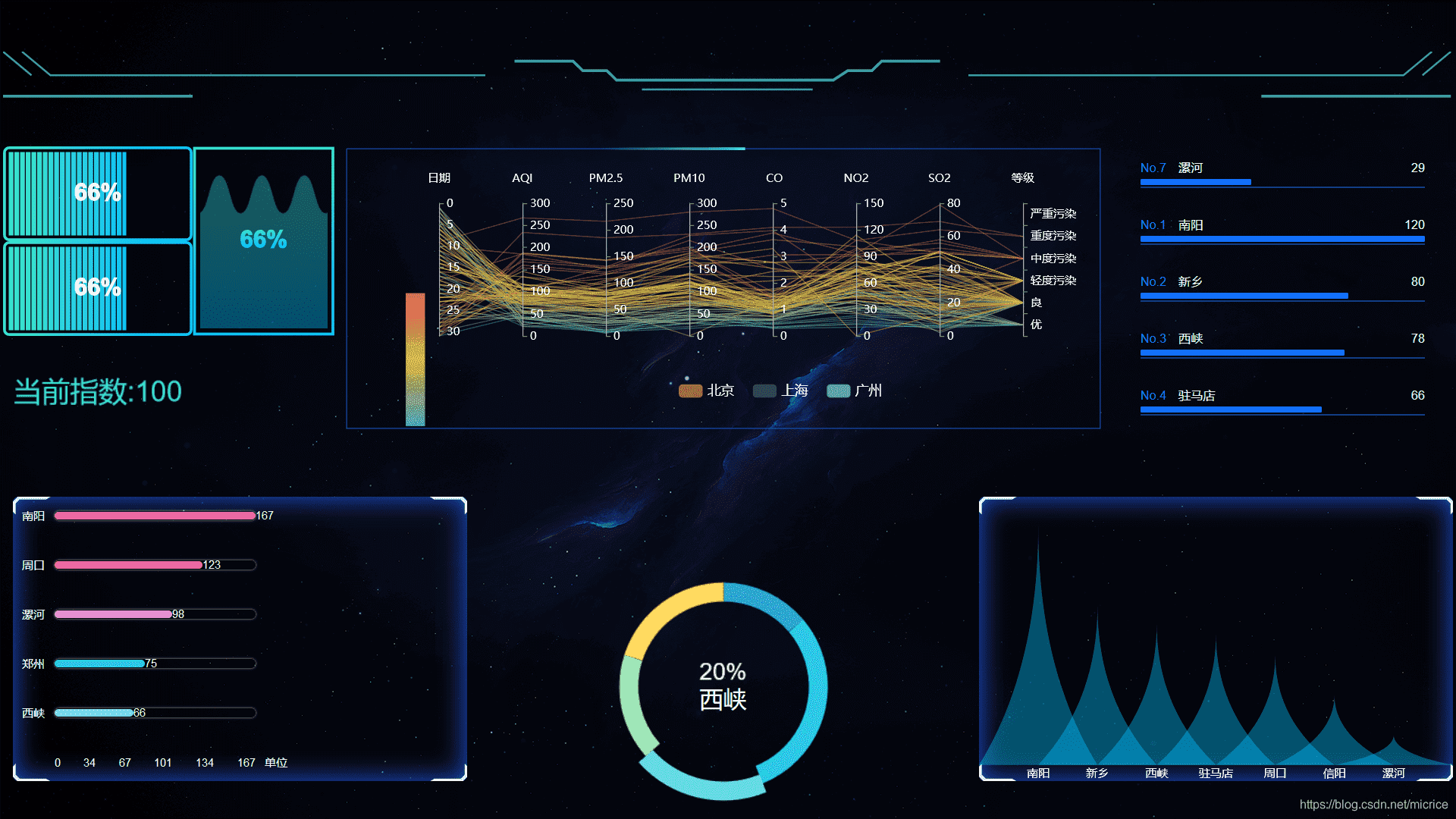Click the AQI visual map color bar
Screen dimensions: 1456x819
[415, 359]
